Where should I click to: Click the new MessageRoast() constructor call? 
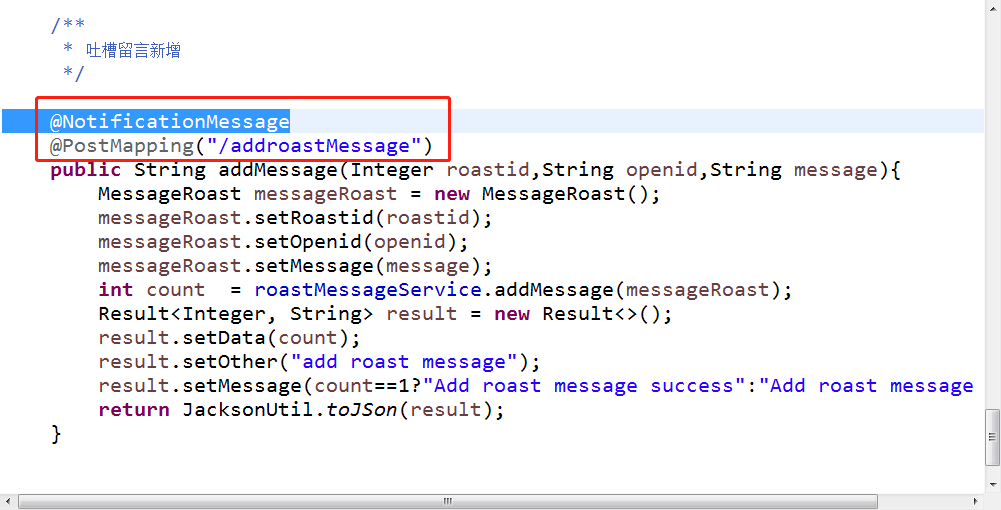pyautogui.click(x=547, y=194)
